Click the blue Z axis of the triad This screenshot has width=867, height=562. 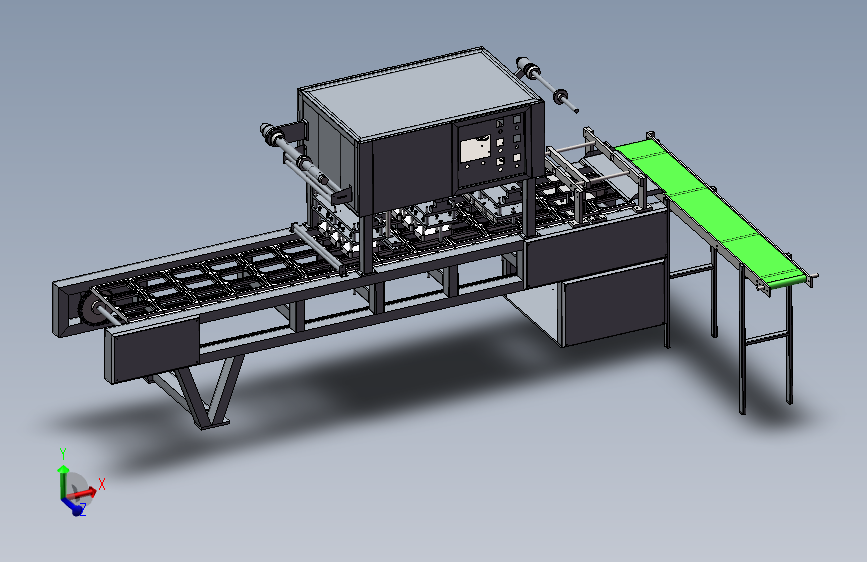coord(71,506)
